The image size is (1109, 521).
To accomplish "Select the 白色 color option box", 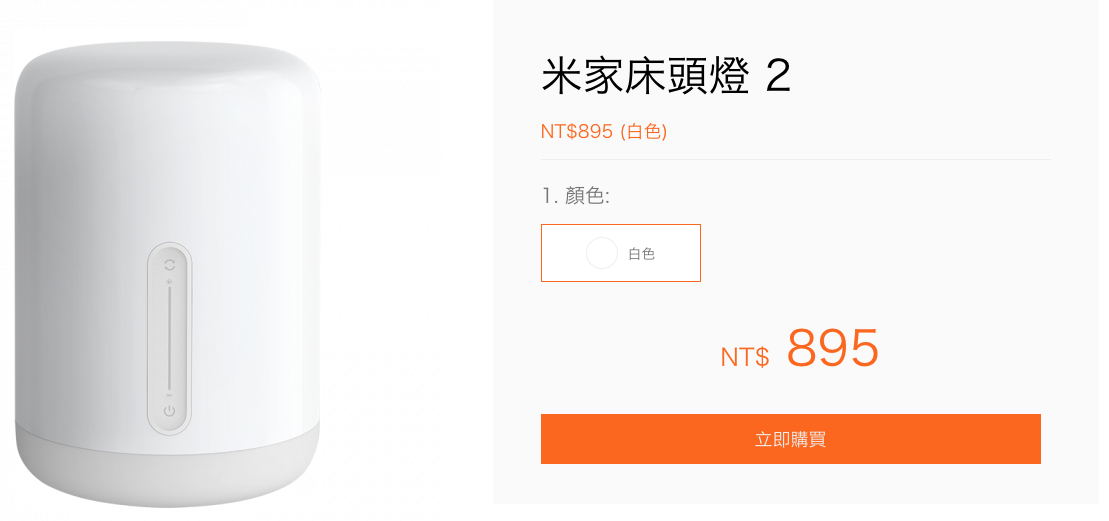I will tap(621, 253).
